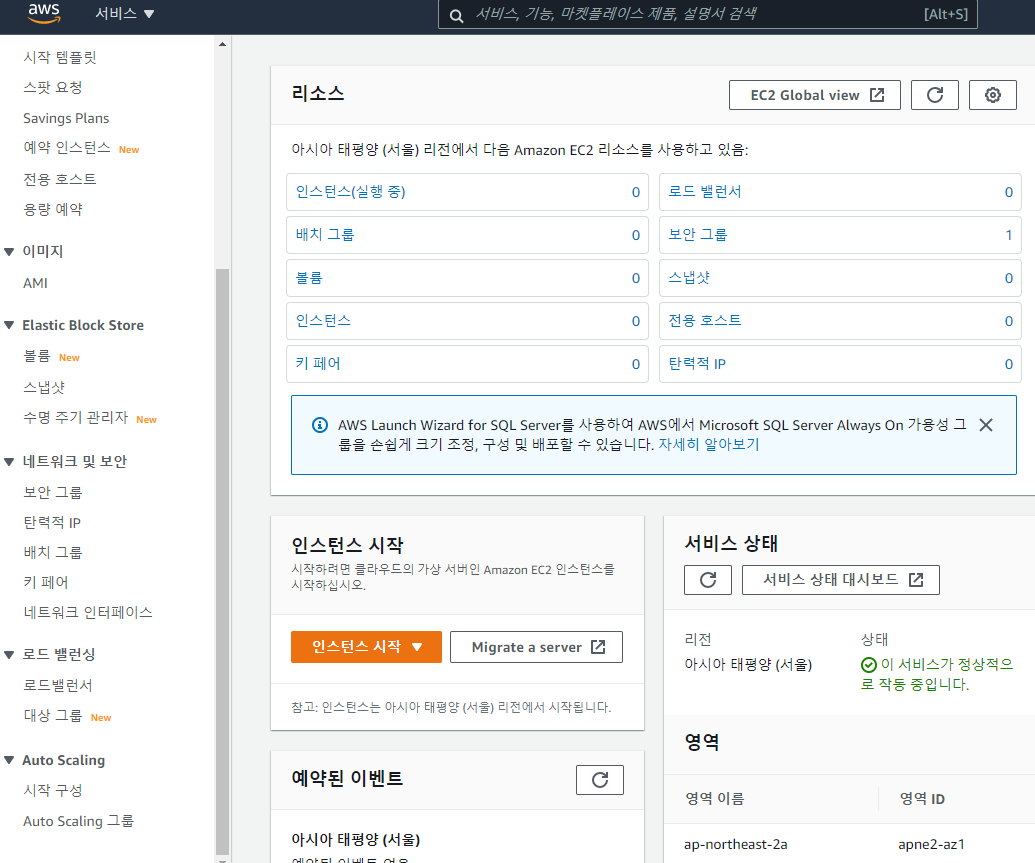Click the 영역 이름 column header

(714, 799)
